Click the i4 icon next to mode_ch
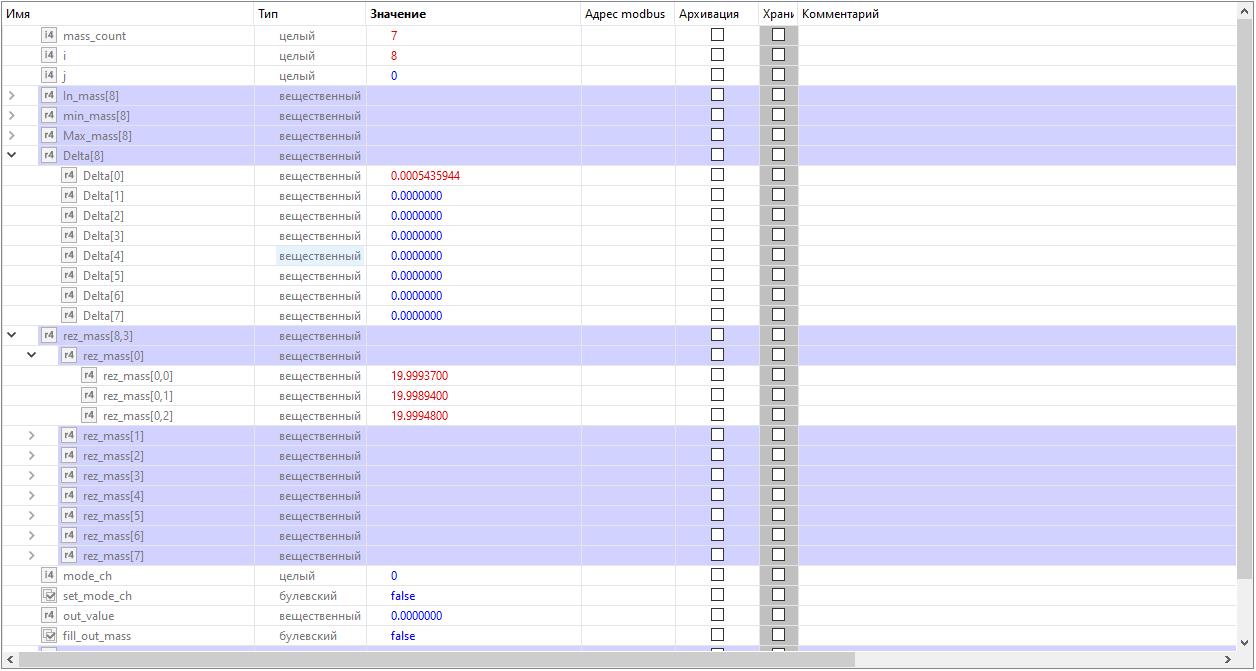Viewport: 1256px width, 671px height. click(49, 575)
